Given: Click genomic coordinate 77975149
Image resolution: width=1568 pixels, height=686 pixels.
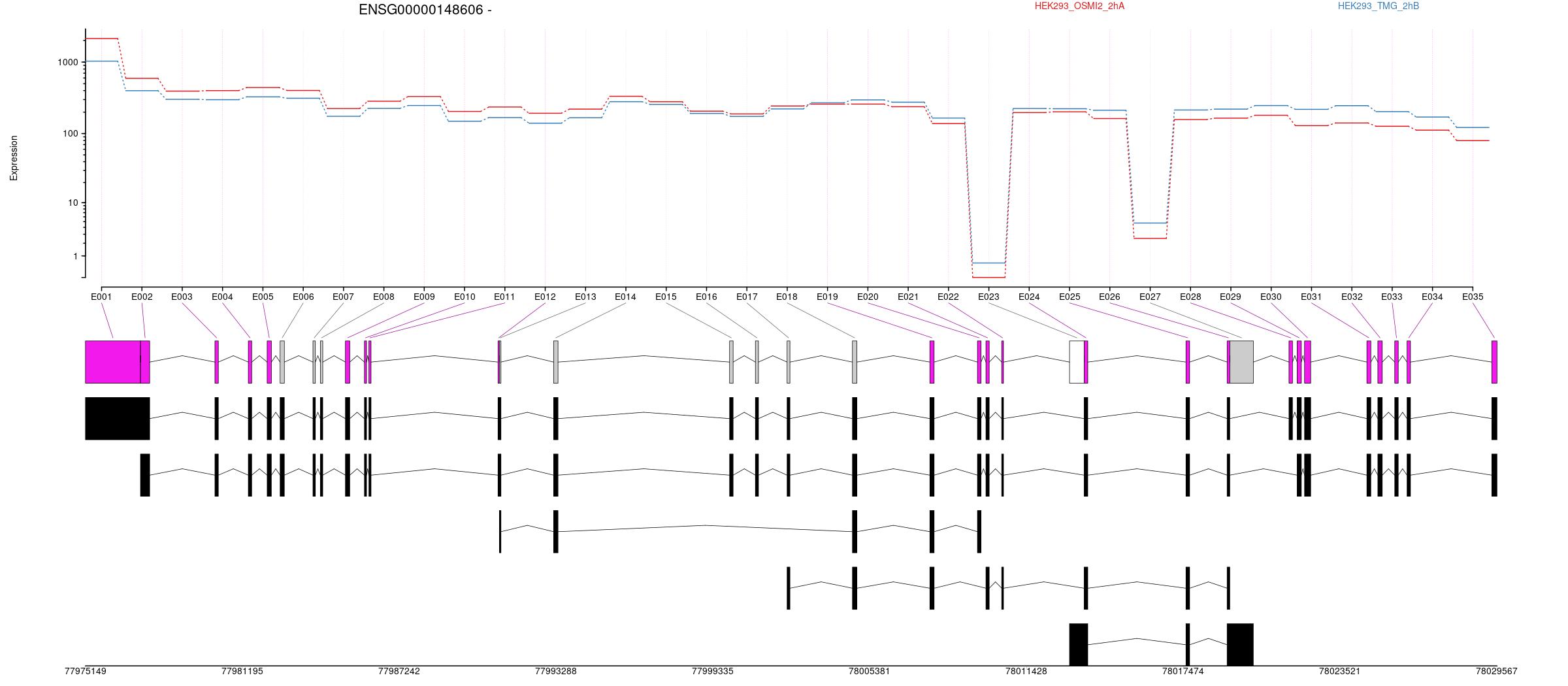Looking at the screenshot, I should [x=86, y=671].
